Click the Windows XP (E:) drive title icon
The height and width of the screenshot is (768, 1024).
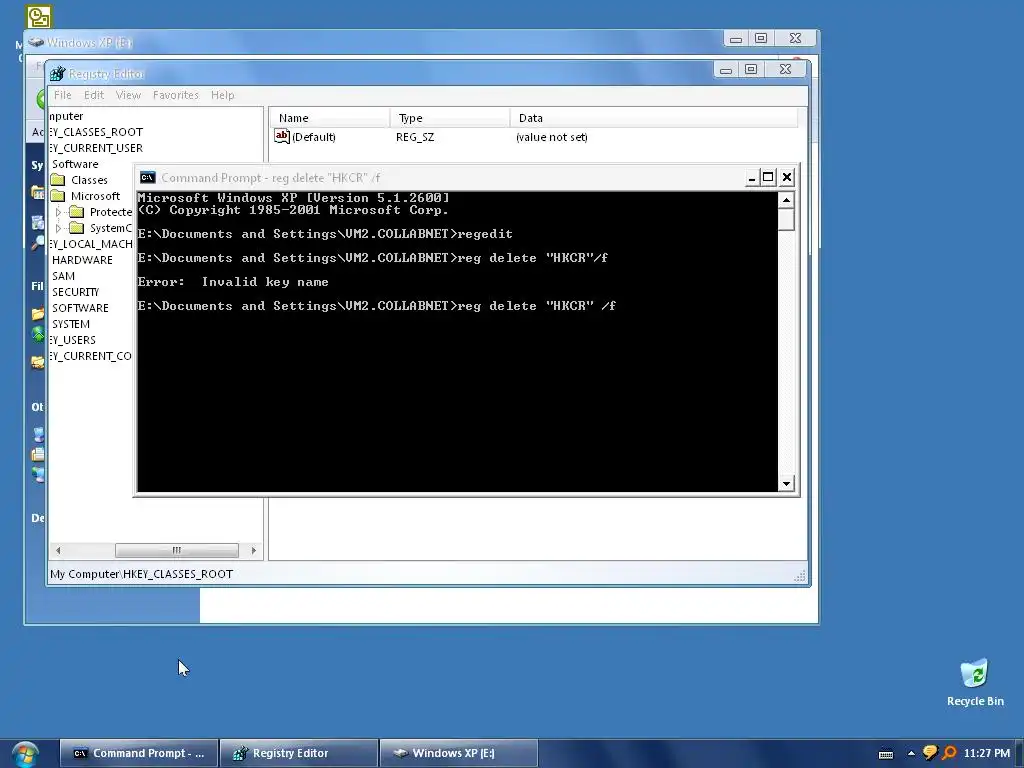point(36,42)
